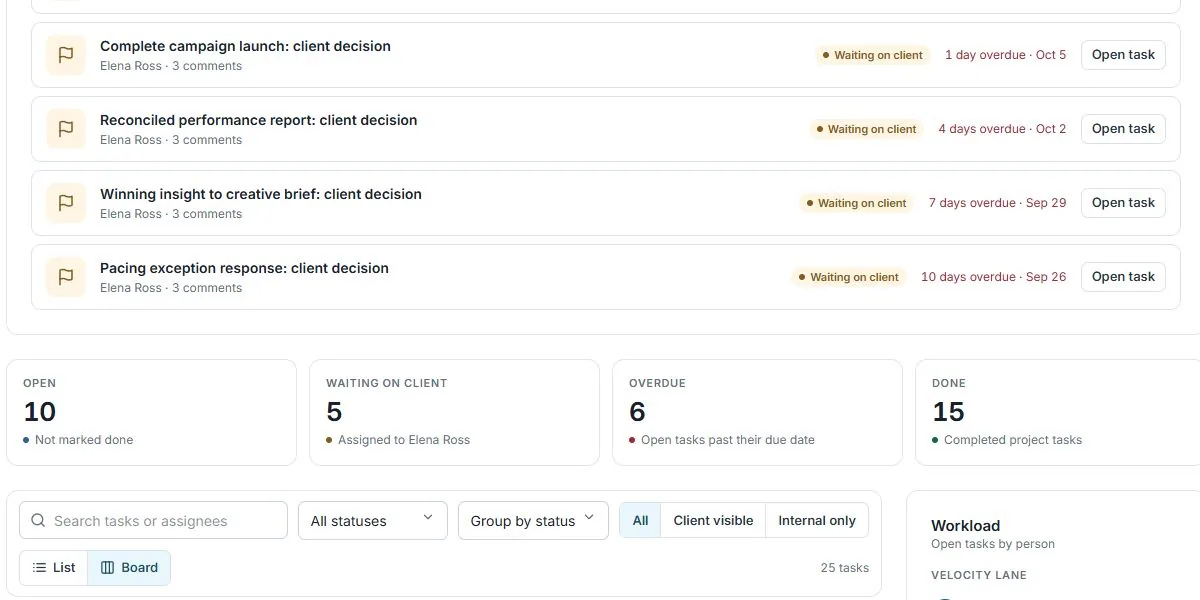Screen dimensions: 1200x600
Task: Open task Pacing exception response via button
Action: (x=1123, y=277)
